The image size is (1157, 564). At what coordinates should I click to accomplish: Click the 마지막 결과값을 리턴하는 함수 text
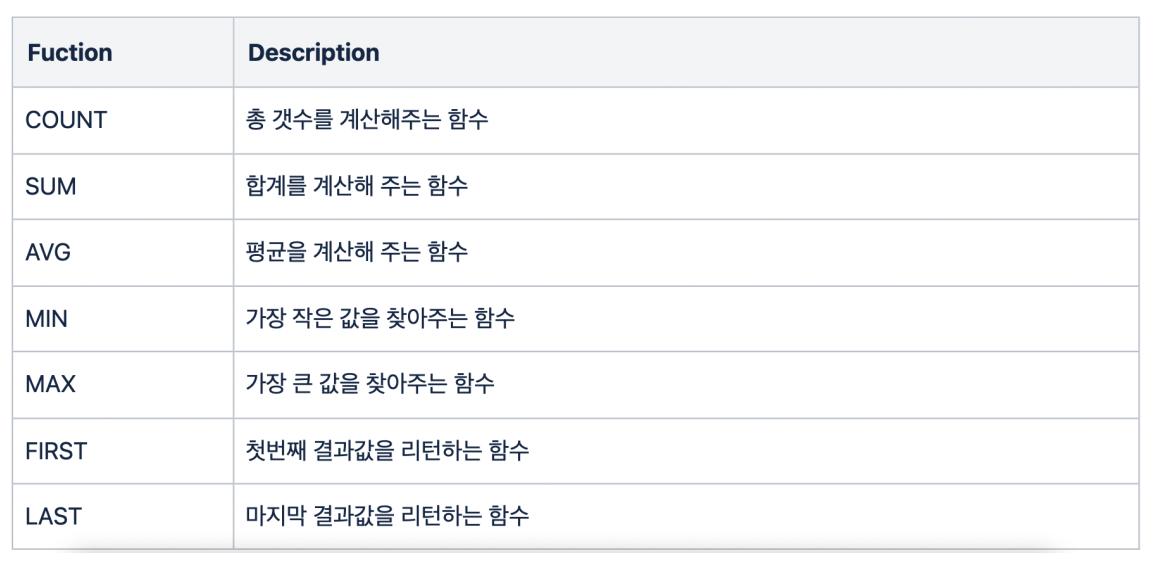coord(387,516)
